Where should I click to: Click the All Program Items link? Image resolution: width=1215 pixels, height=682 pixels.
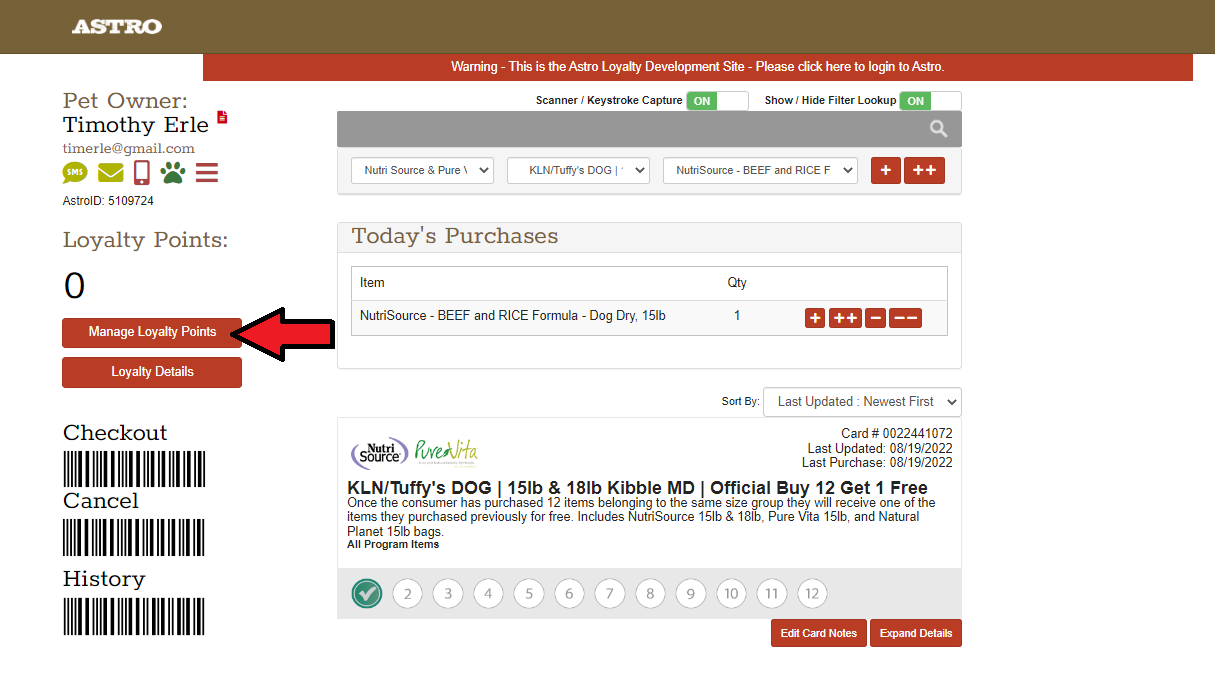(393, 544)
